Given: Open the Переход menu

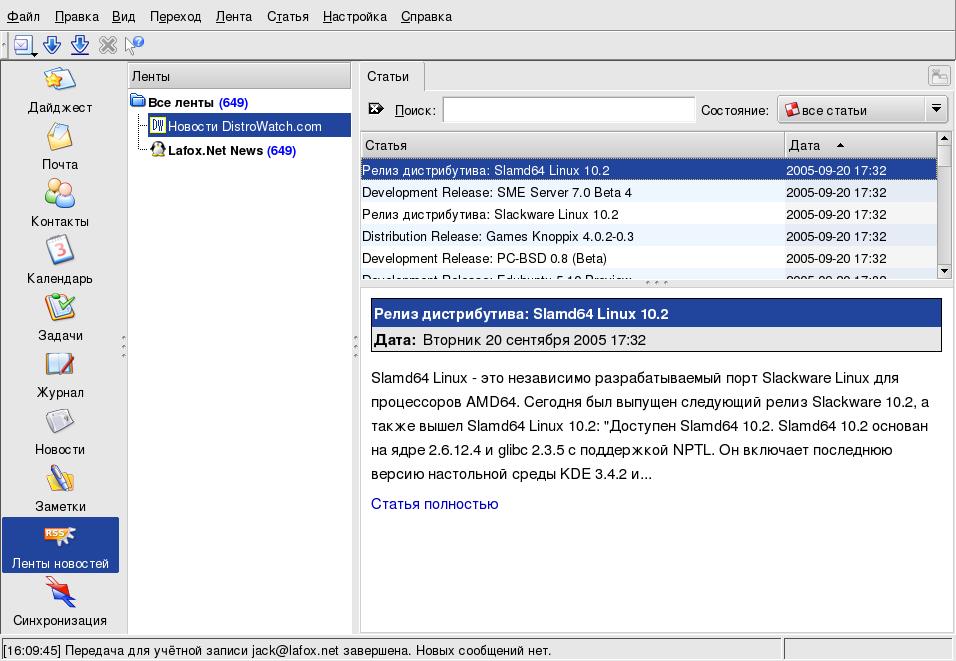Looking at the screenshot, I should [x=176, y=16].
